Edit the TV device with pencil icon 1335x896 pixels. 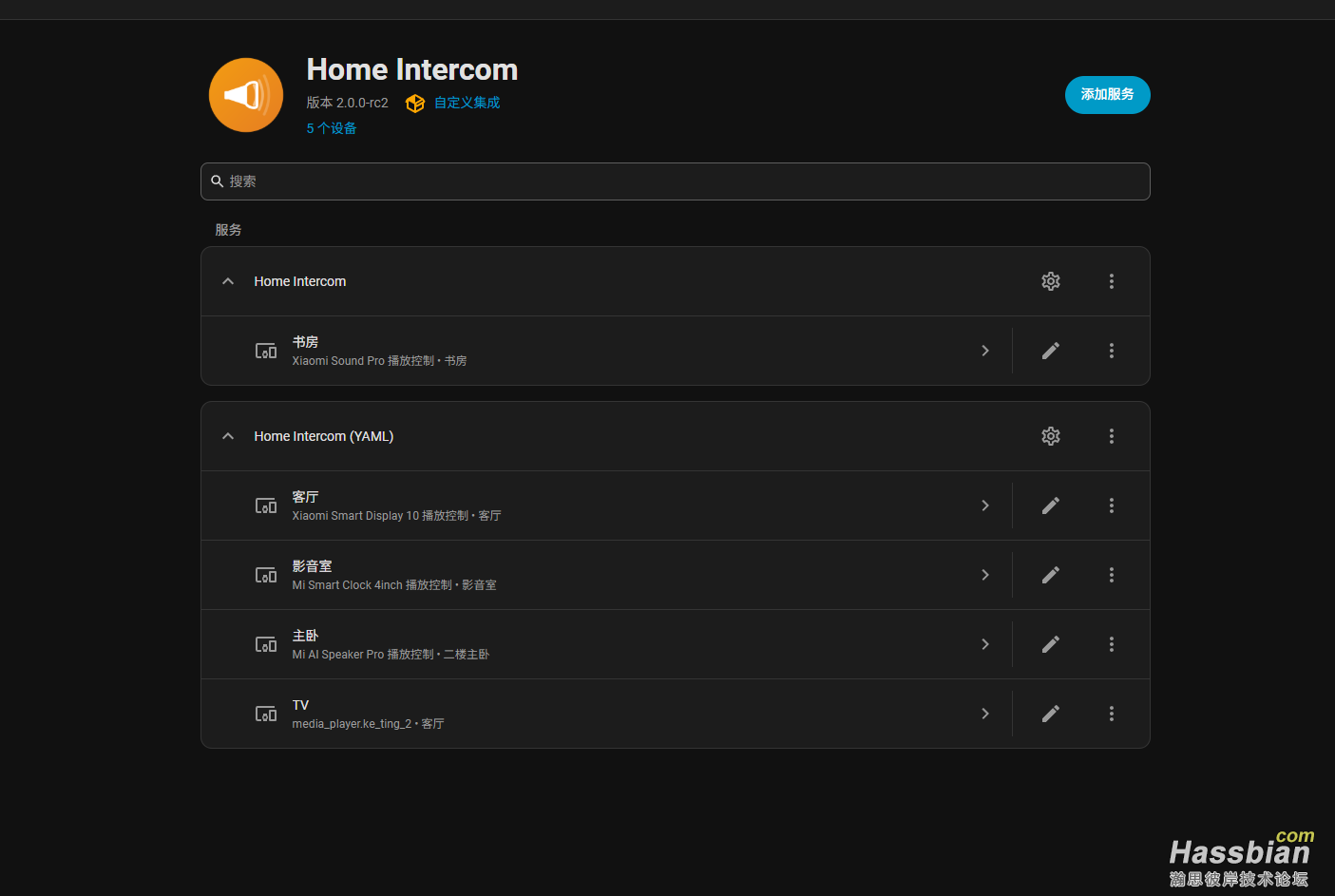pos(1050,714)
